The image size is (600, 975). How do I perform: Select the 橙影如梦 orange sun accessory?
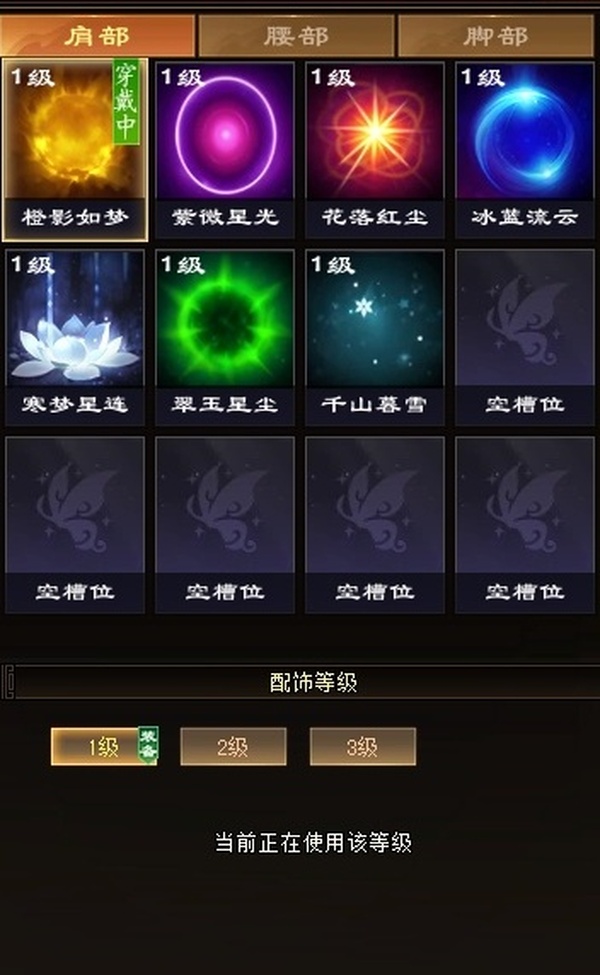click(x=75, y=149)
